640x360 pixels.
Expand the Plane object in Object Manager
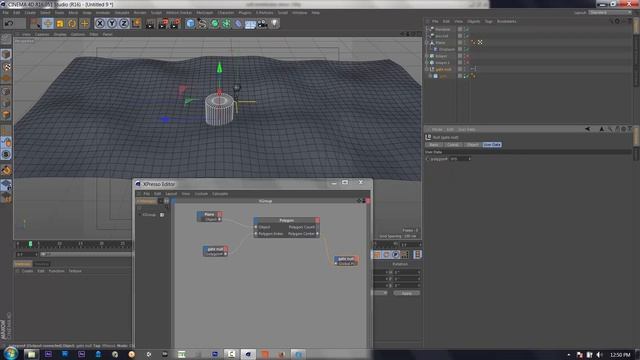[427, 42]
